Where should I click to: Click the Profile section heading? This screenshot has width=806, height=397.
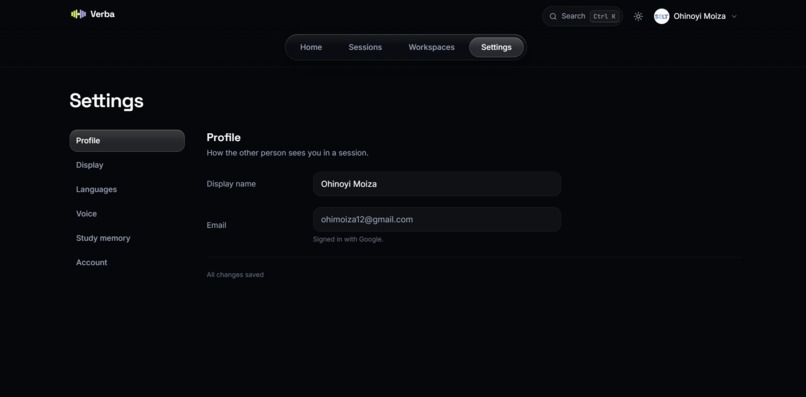pyautogui.click(x=224, y=137)
